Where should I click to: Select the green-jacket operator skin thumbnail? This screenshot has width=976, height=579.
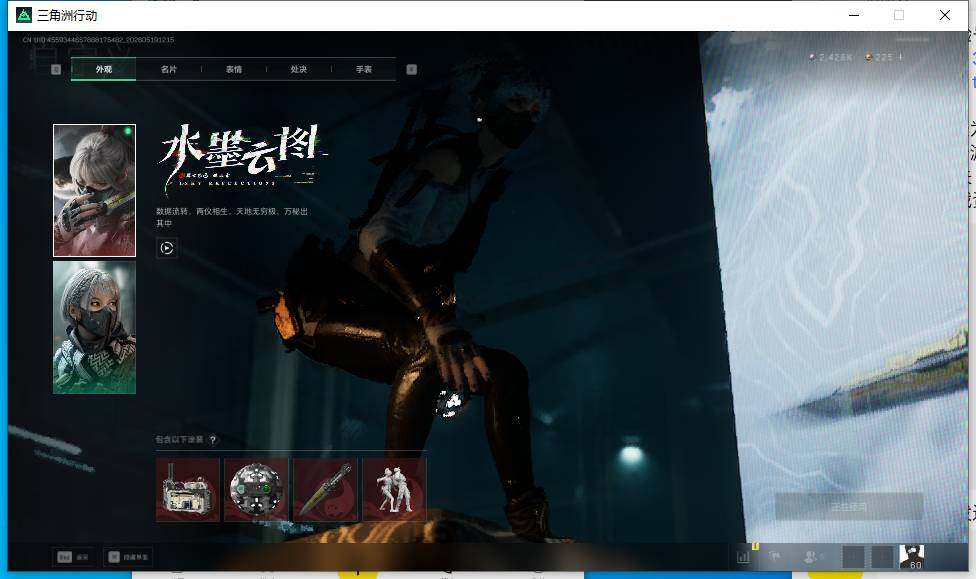[95, 327]
